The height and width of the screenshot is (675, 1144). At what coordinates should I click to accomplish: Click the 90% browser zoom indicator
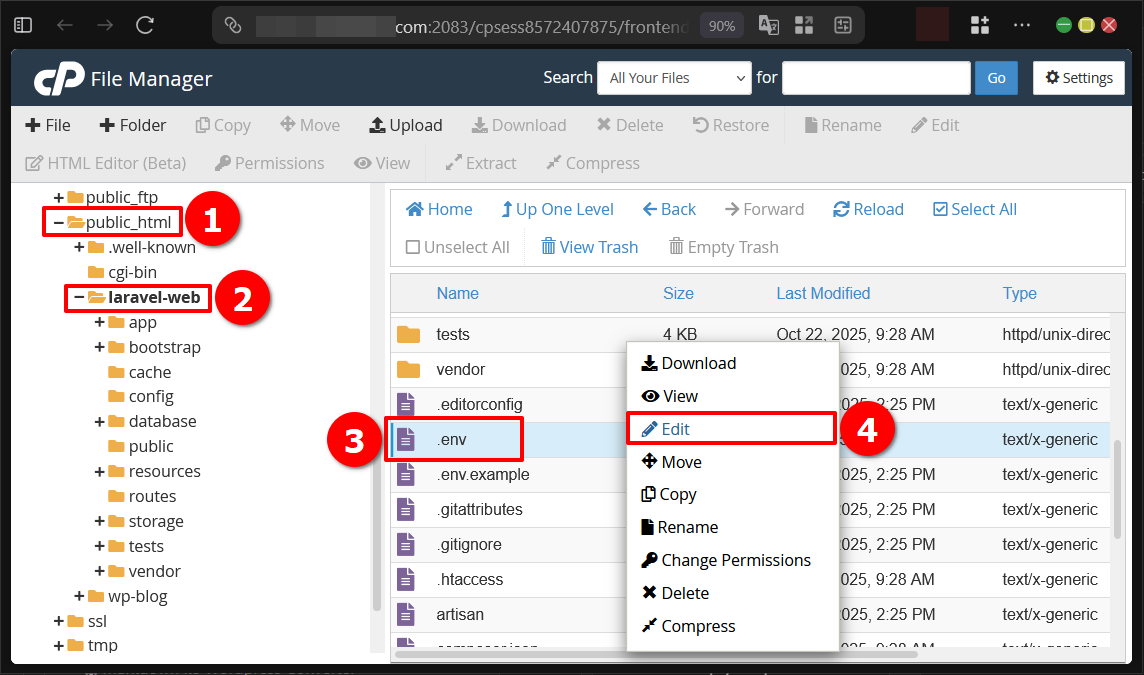coord(721,24)
